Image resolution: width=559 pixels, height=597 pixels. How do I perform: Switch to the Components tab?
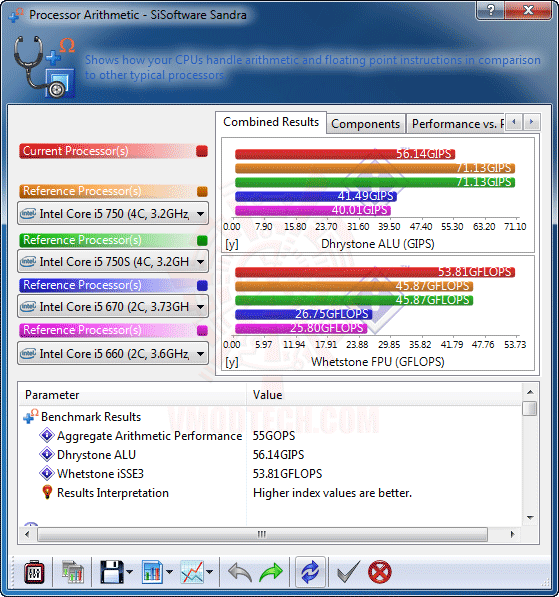coord(366,124)
